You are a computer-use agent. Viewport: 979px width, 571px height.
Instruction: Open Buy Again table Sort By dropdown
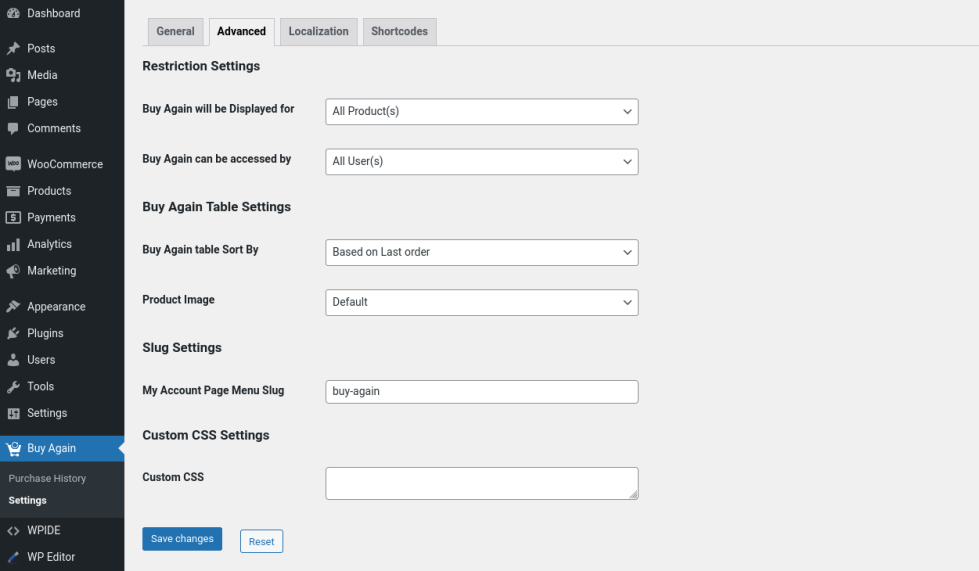(481, 252)
